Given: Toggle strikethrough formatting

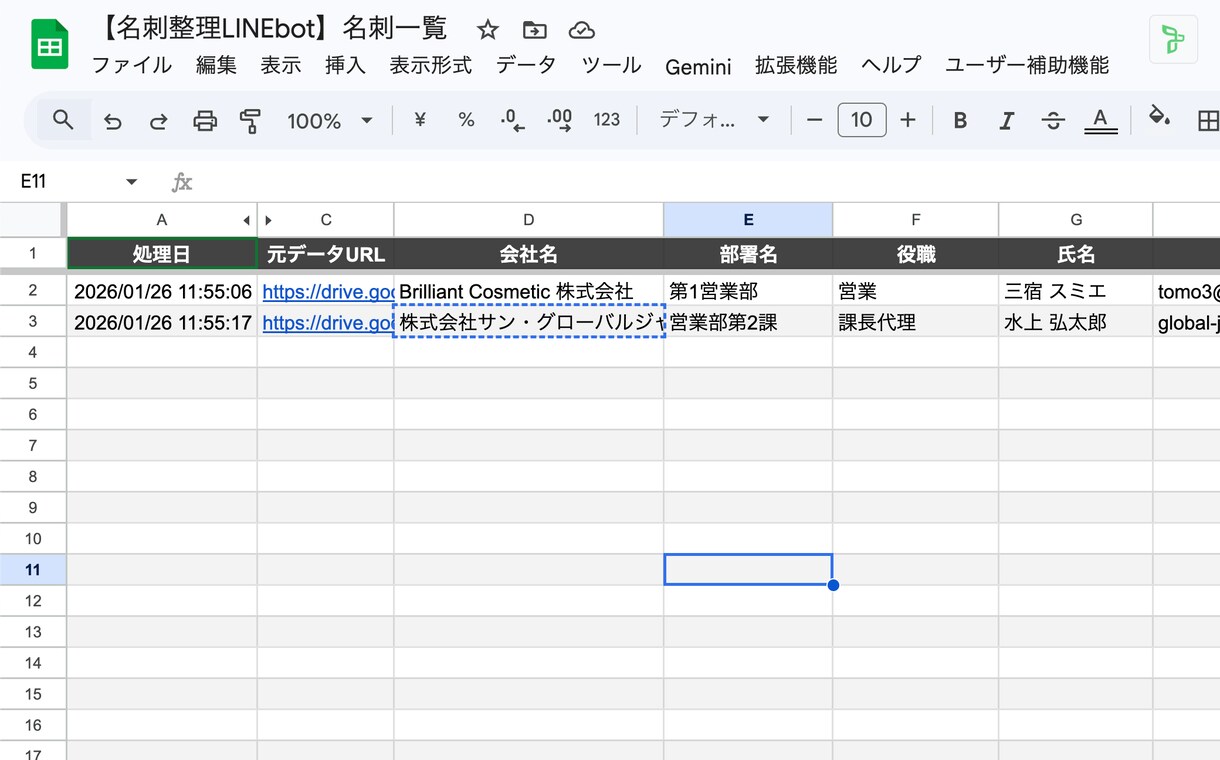Looking at the screenshot, I should click(x=1053, y=121).
